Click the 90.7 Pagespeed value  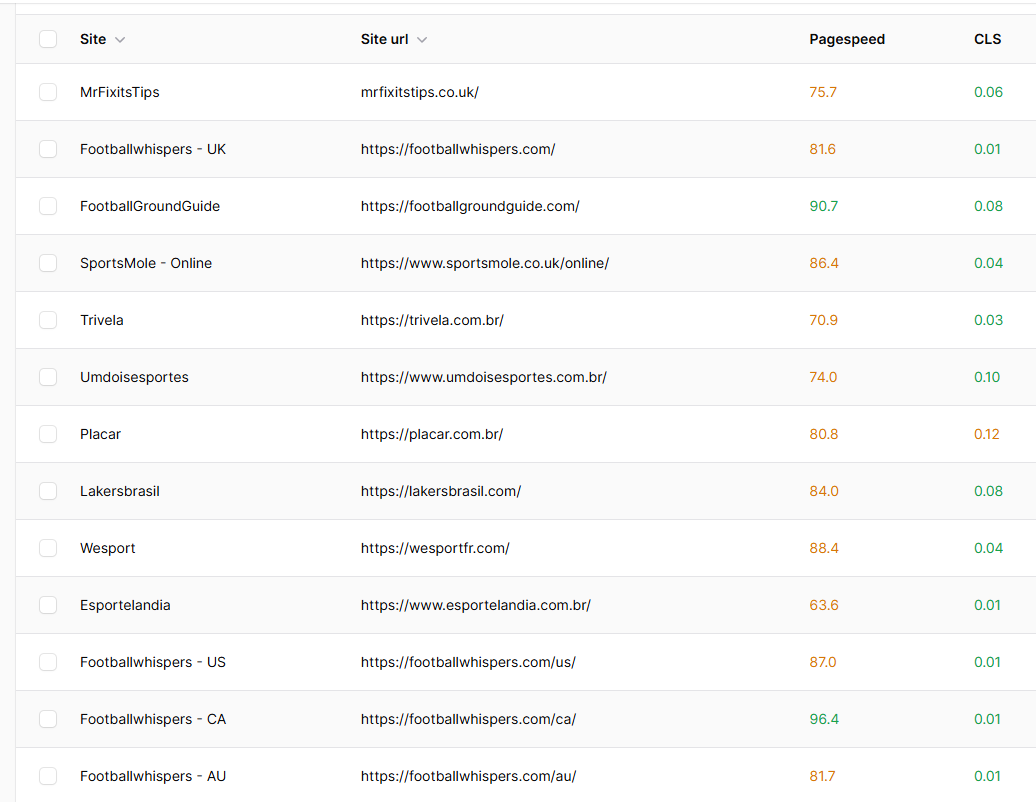pyautogui.click(x=823, y=206)
